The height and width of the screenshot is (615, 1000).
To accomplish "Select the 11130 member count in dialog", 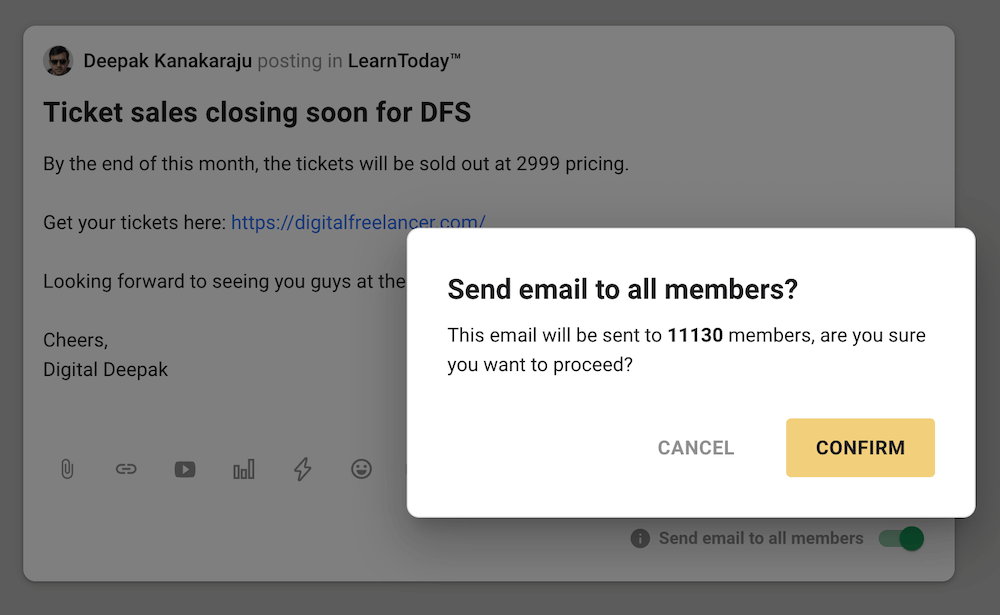I will point(695,335).
